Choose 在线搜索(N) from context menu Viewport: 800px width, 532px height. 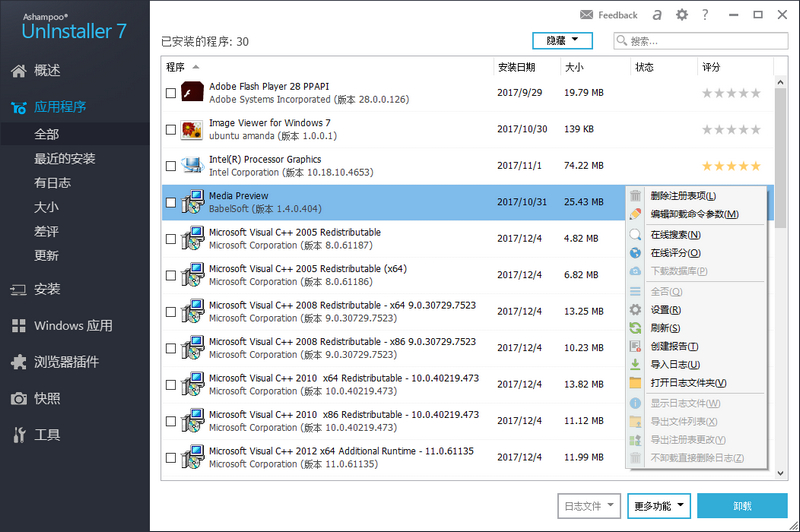(676, 235)
